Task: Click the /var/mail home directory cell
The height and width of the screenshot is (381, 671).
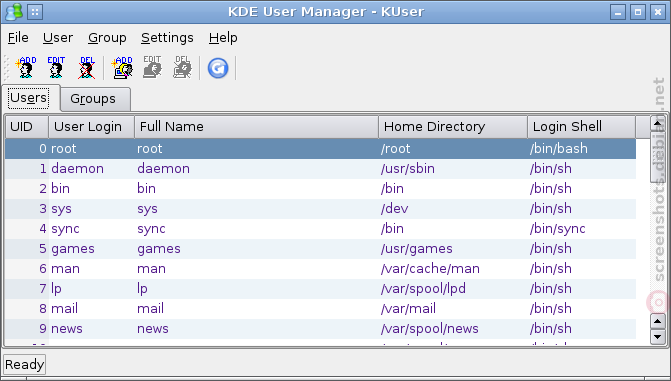Action: tap(408, 309)
